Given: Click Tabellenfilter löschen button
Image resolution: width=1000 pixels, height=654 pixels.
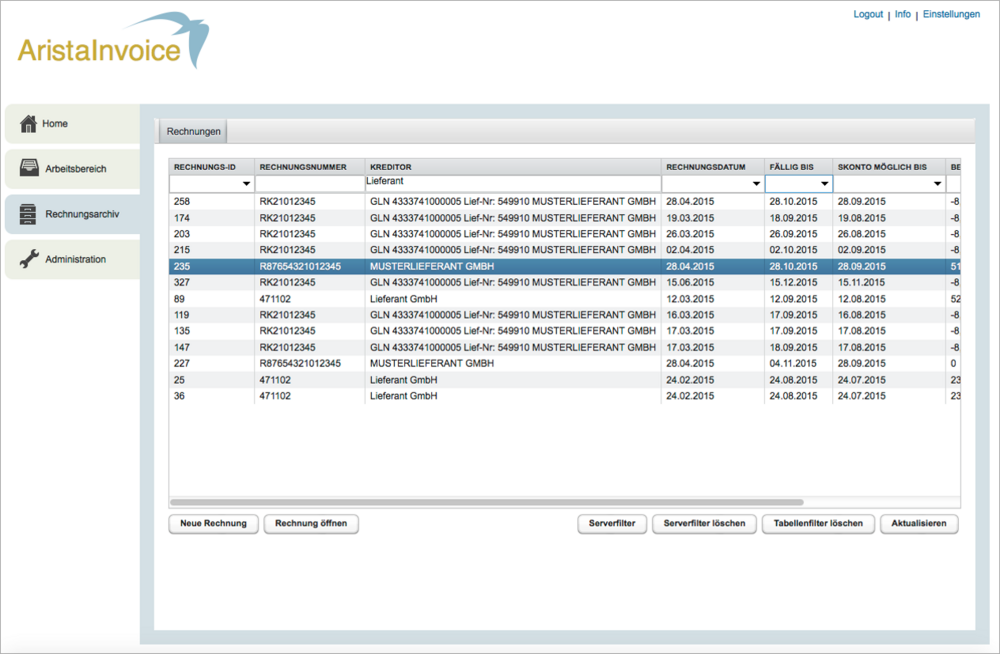Looking at the screenshot, I should pyautogui.click(x=818, y=523).
